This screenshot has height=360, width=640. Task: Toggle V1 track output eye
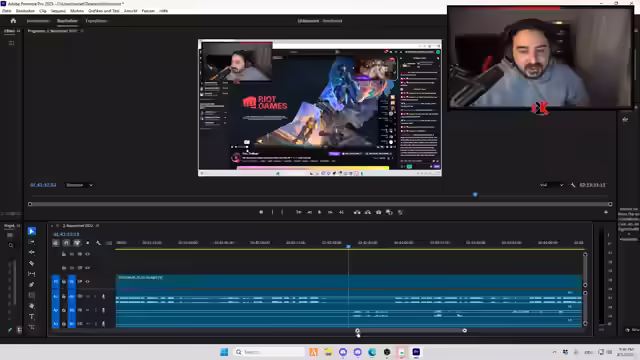tap(87, 281)
